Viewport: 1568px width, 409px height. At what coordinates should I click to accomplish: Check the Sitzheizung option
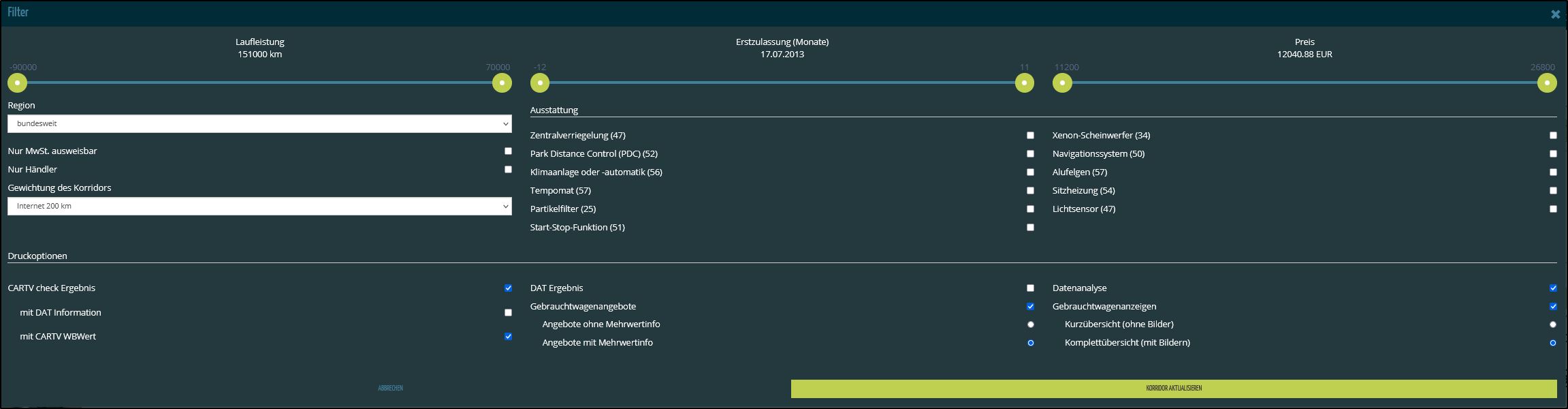tap(1553, 191)
